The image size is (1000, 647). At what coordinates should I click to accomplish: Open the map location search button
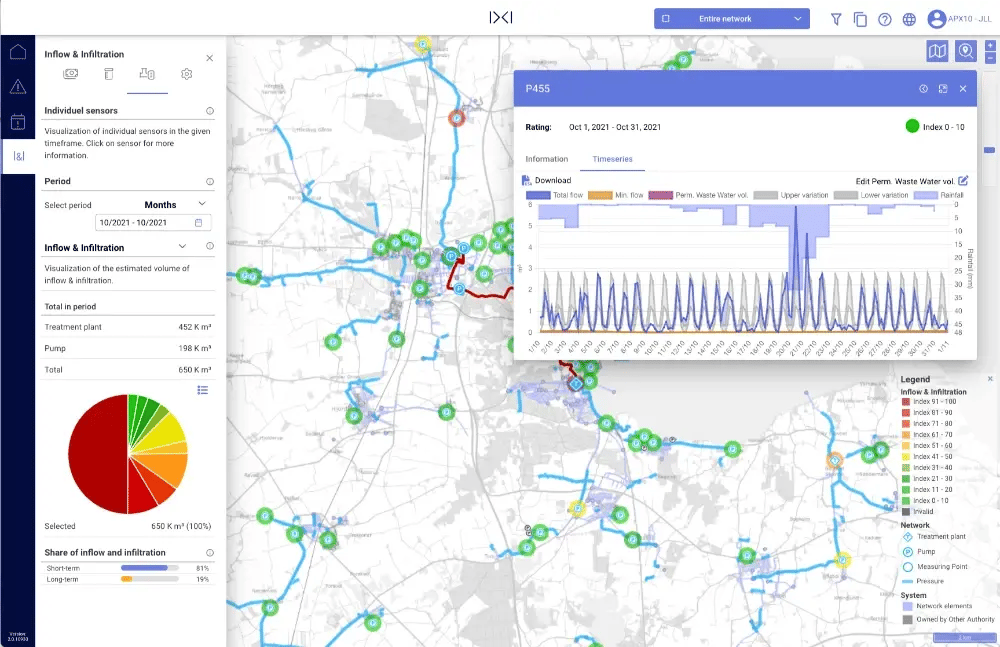point(966,51)
